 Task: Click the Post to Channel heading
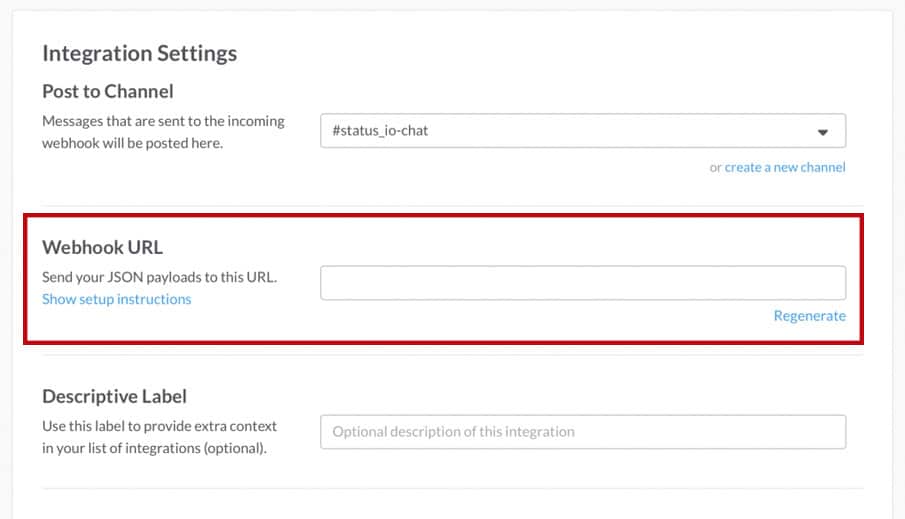click(x=107, y=91)
